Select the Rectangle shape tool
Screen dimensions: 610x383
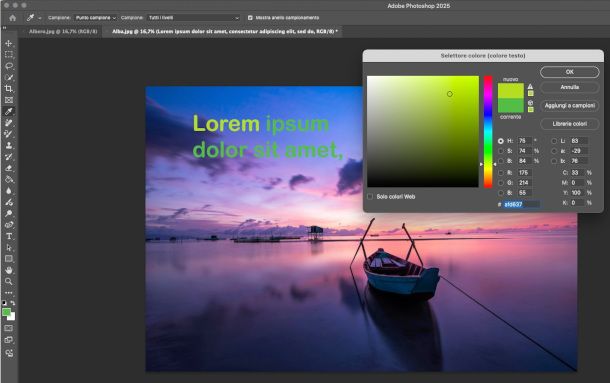point(9,259)
